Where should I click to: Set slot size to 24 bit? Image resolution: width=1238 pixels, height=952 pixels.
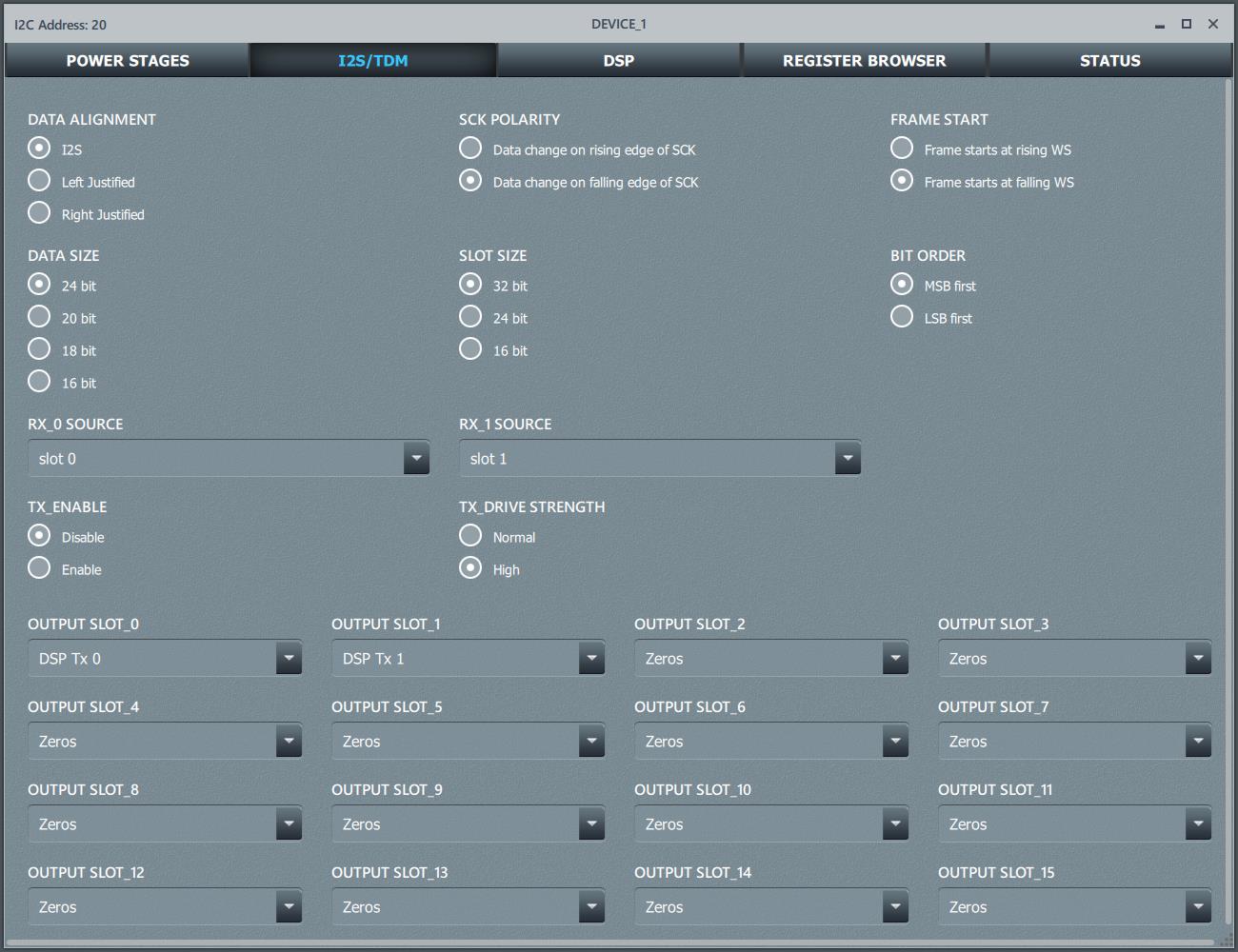tap(470, 317)
